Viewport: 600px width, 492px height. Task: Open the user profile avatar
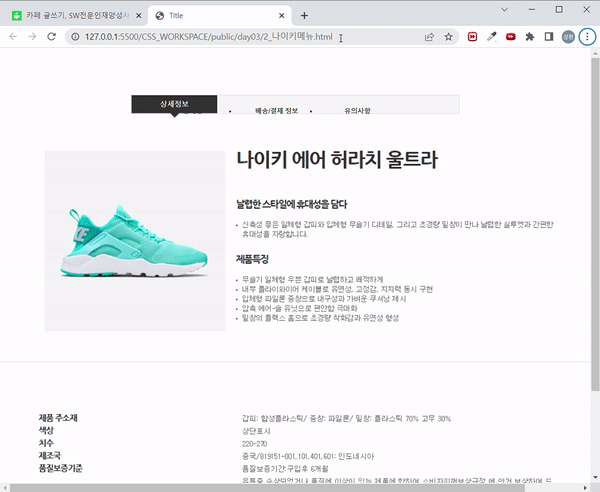568,37
